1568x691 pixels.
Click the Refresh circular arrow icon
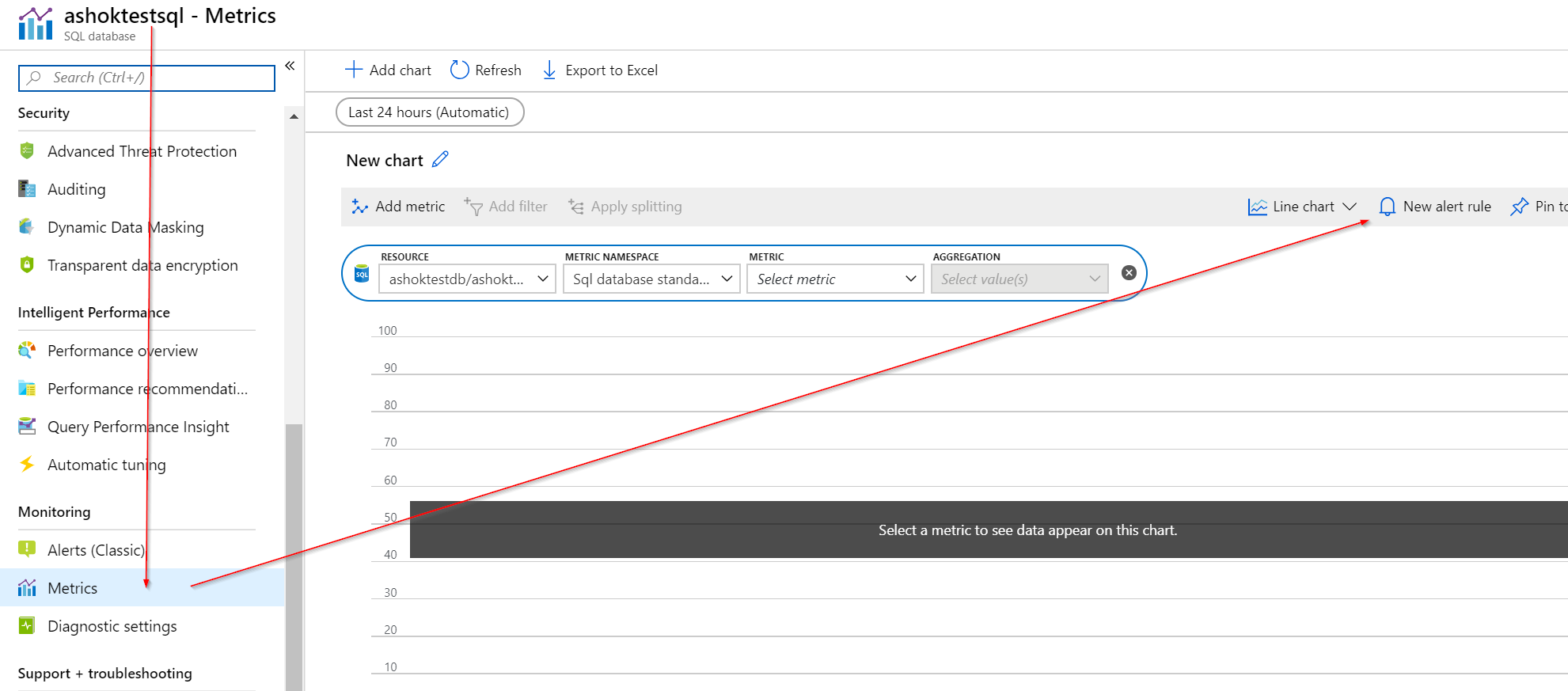(460, 70)
